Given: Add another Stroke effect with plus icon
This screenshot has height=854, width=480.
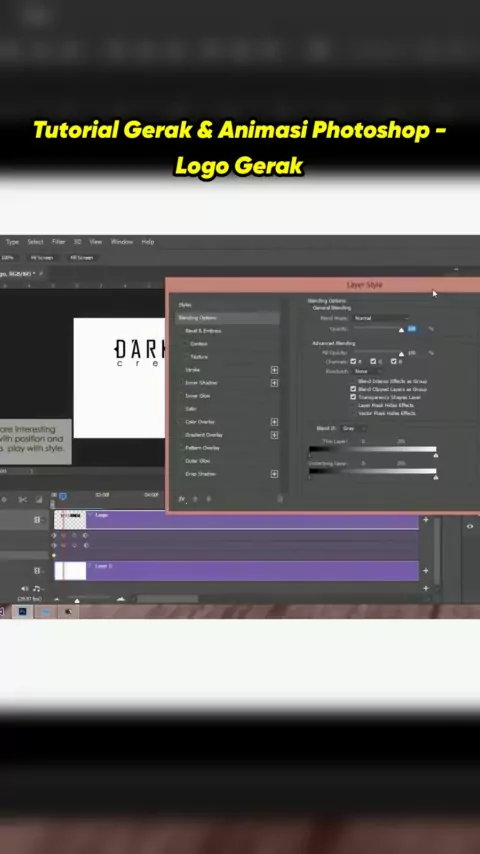Looking at the screenshot, I should coord(274,370).
